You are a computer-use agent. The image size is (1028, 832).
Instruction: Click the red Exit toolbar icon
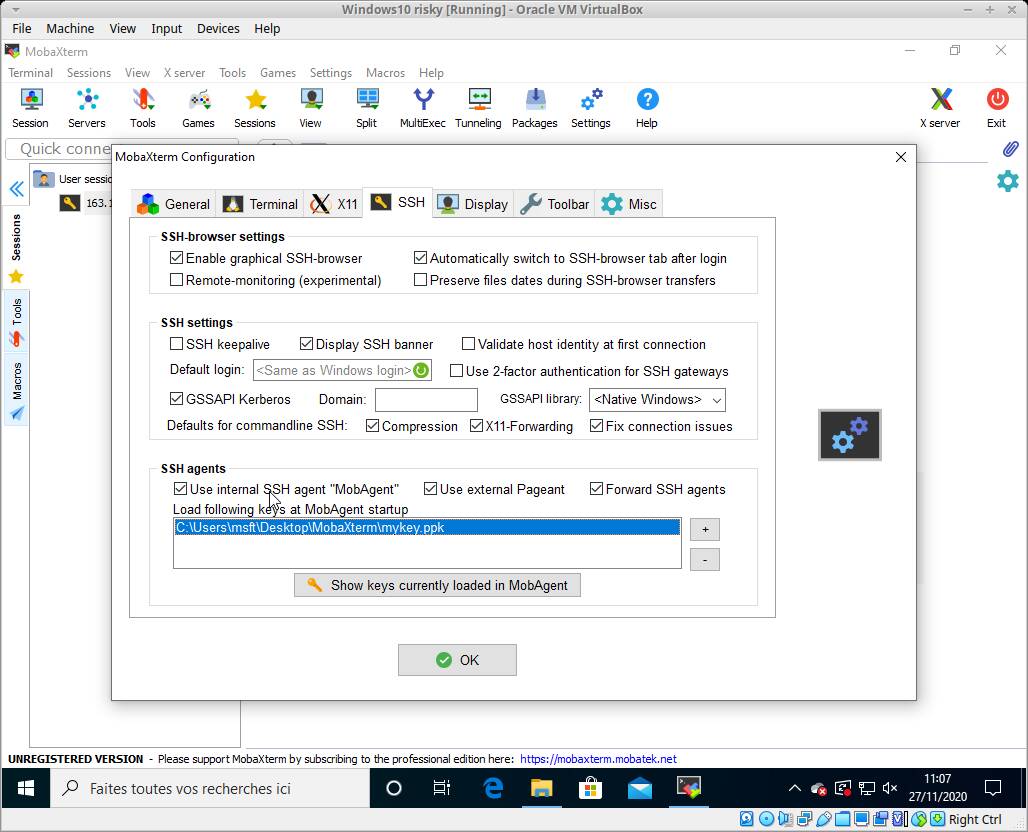[x=997, y=108]
